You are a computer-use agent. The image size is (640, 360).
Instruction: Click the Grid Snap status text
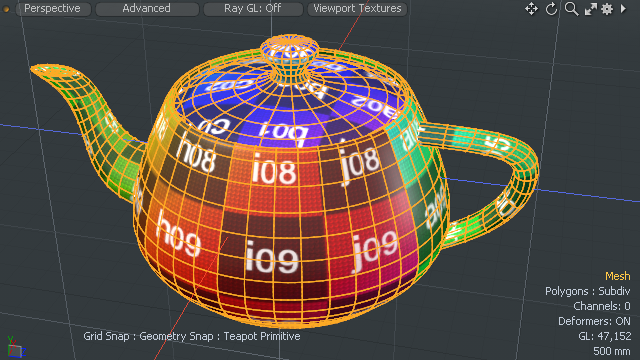[x=106, y=336]
